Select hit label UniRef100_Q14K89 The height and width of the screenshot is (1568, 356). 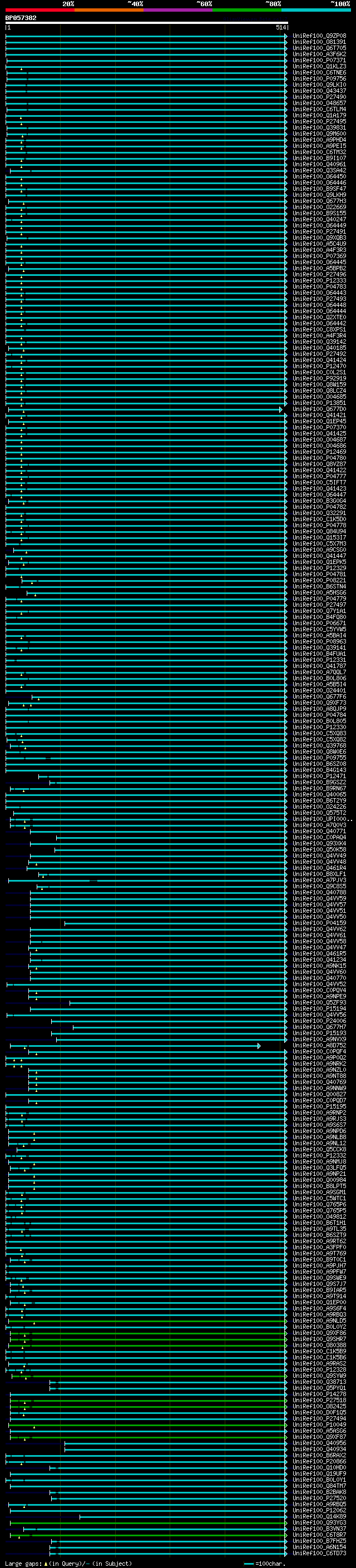319,1517
